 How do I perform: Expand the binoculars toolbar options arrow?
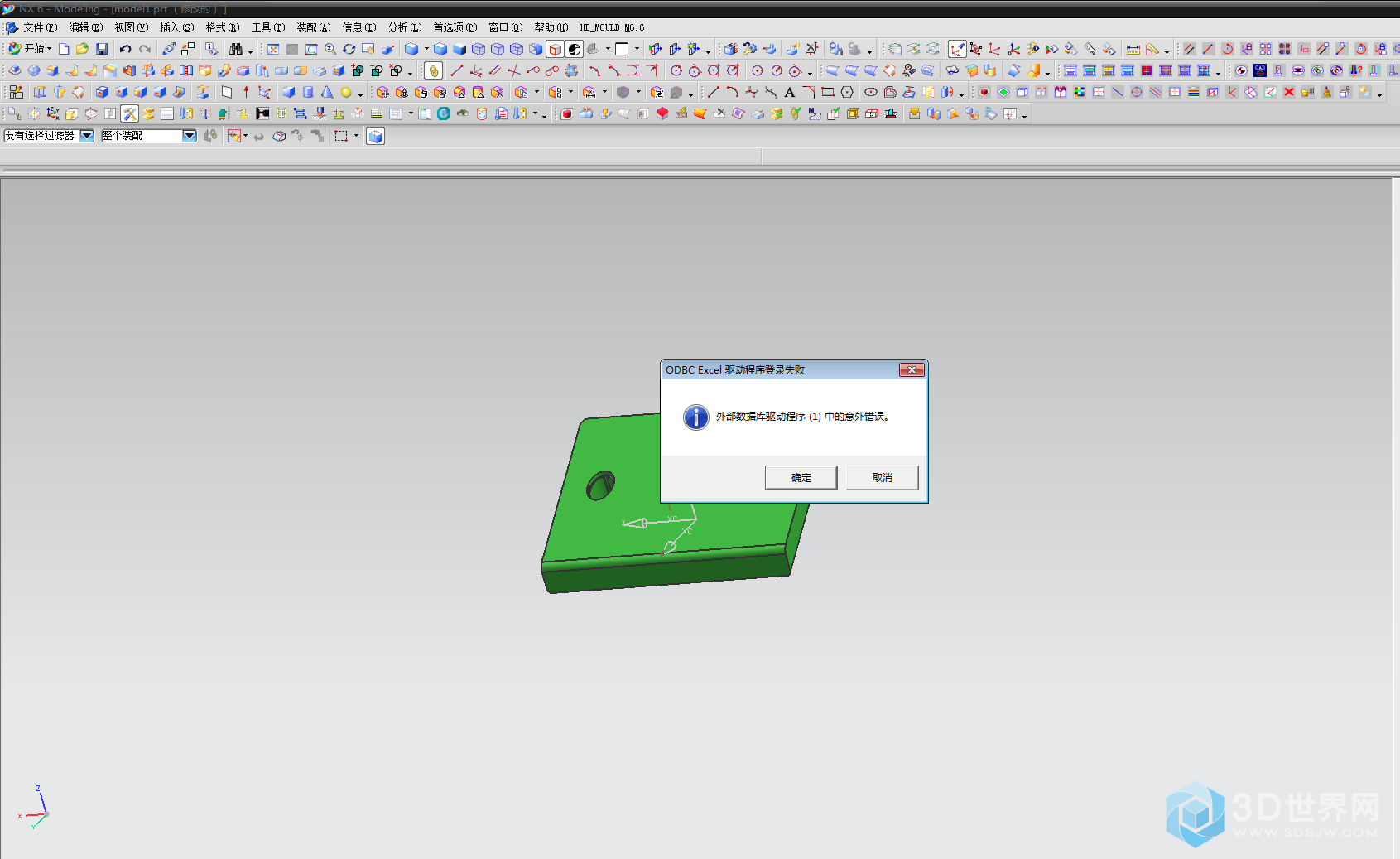coord(250,51)
